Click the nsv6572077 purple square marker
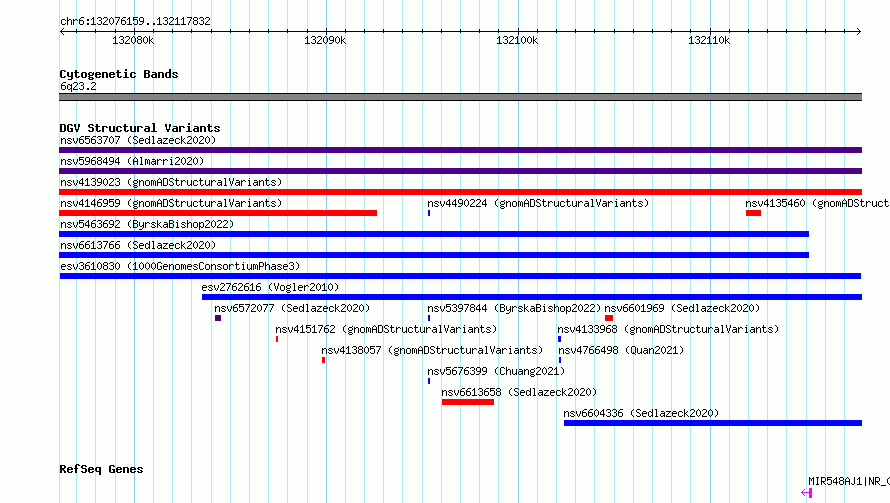Viewport: 890px width, 503px height. coord(218,318)
